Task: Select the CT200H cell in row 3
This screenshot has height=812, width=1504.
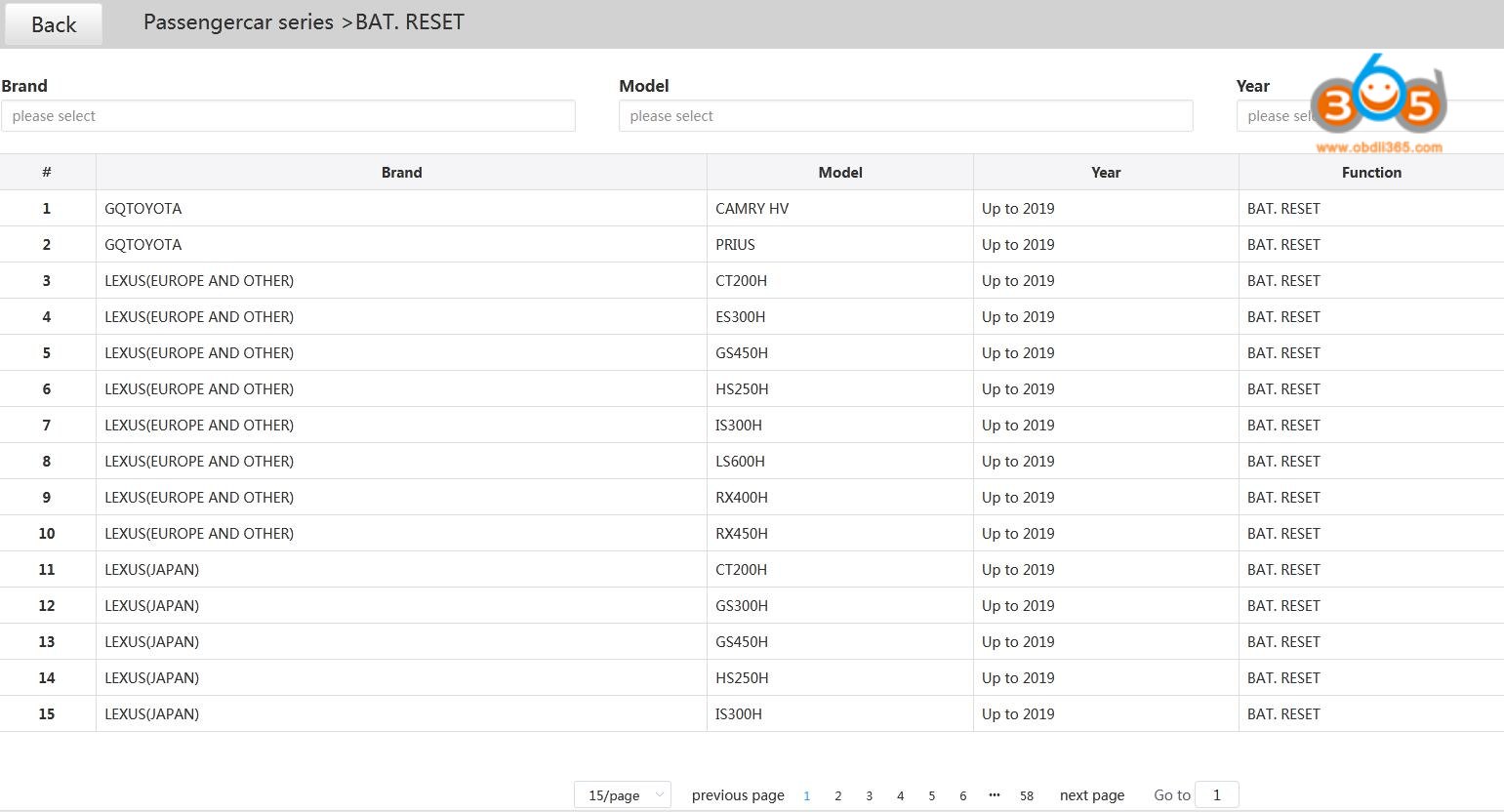Action: (x=840, y=280)
